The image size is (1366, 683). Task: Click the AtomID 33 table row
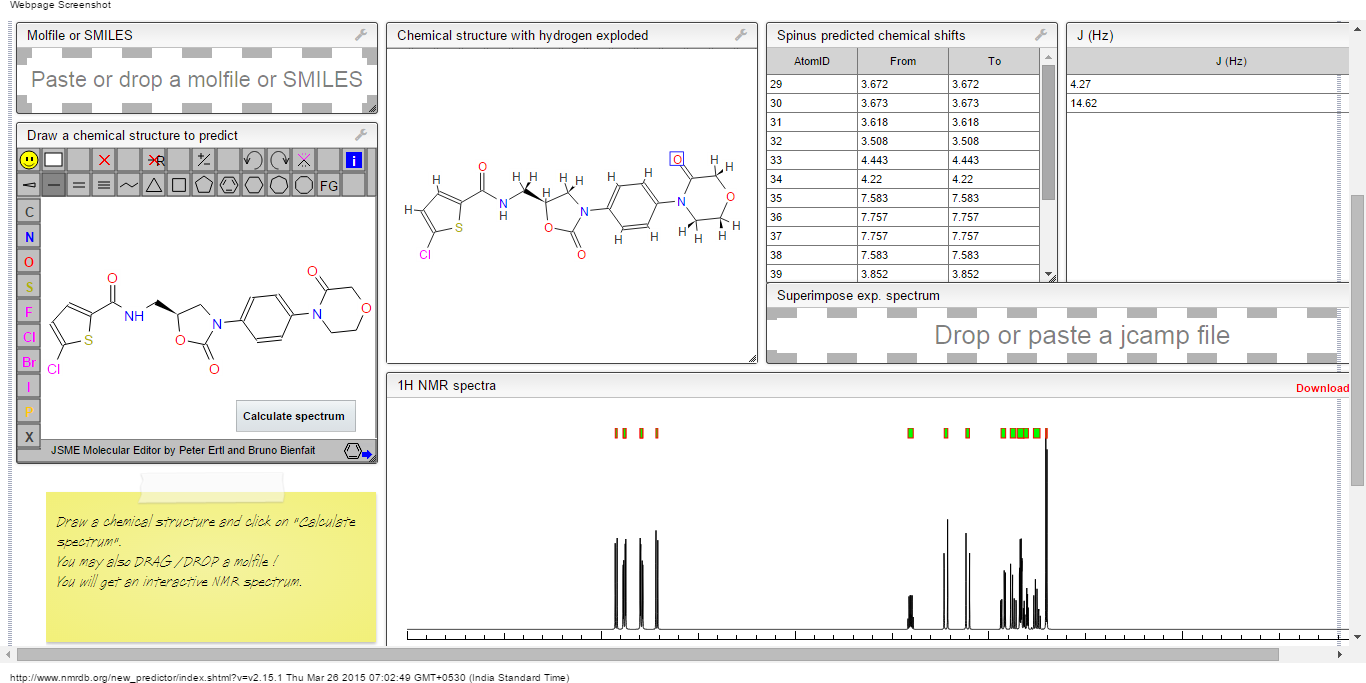[x=902, y=160]
